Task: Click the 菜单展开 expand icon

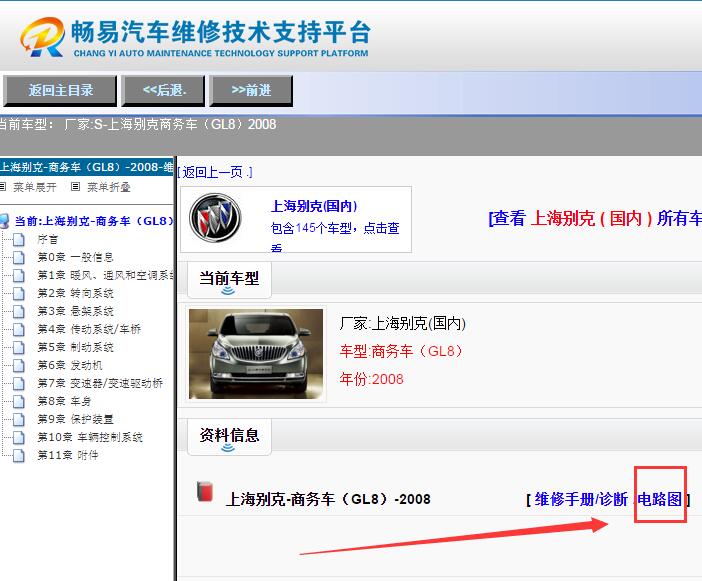Action: pyautogui.click(x=3, y=187)
